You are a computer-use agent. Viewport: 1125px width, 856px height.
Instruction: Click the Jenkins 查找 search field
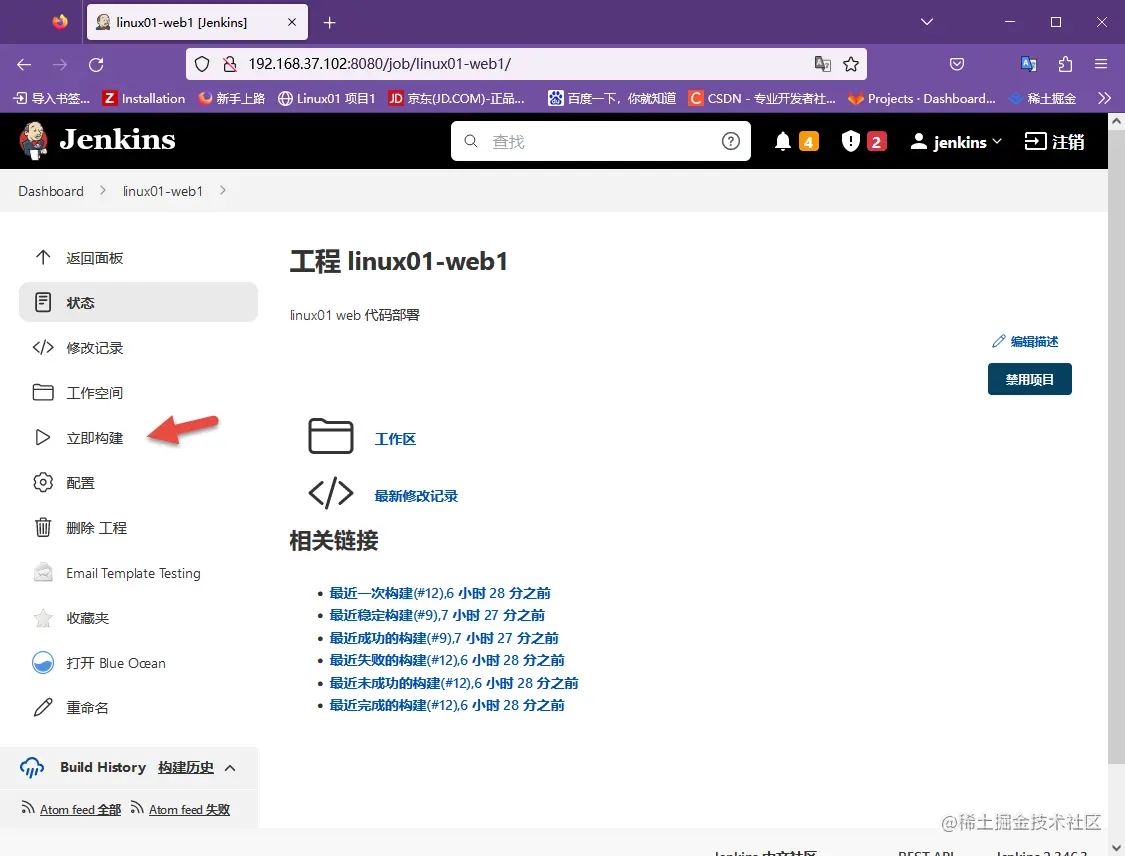pyautogui.click(x=601, y=141)
